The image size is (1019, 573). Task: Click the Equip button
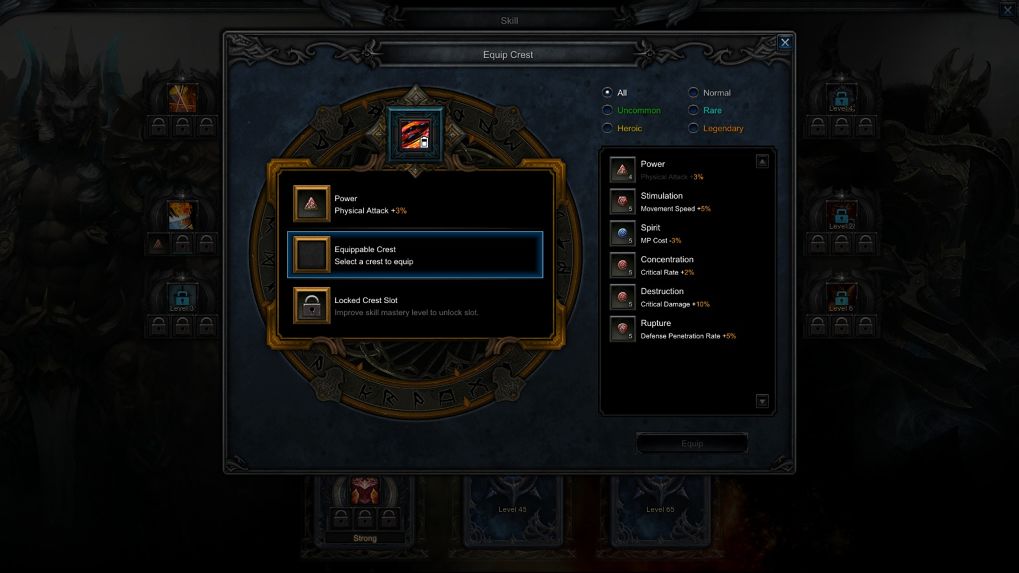pyautogui.click(x=692, y=443)
